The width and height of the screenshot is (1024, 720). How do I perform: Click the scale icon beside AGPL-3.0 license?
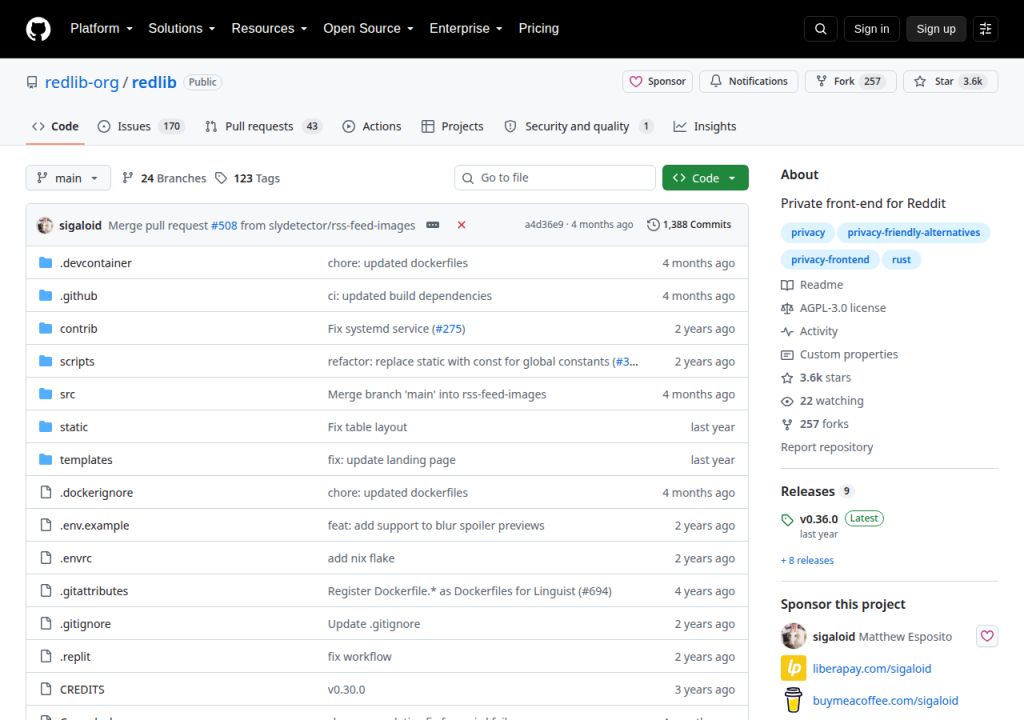pos(787,308)
